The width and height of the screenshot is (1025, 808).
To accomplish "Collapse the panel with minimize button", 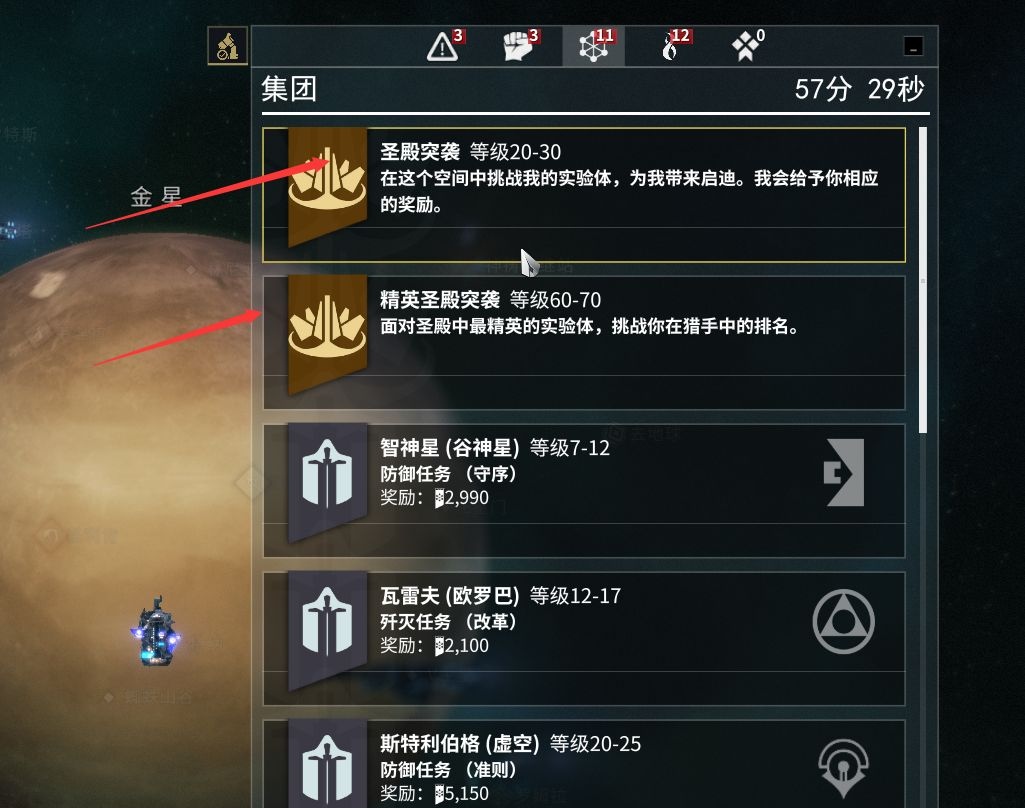I will pyautogui.click(x=913, y=46).
